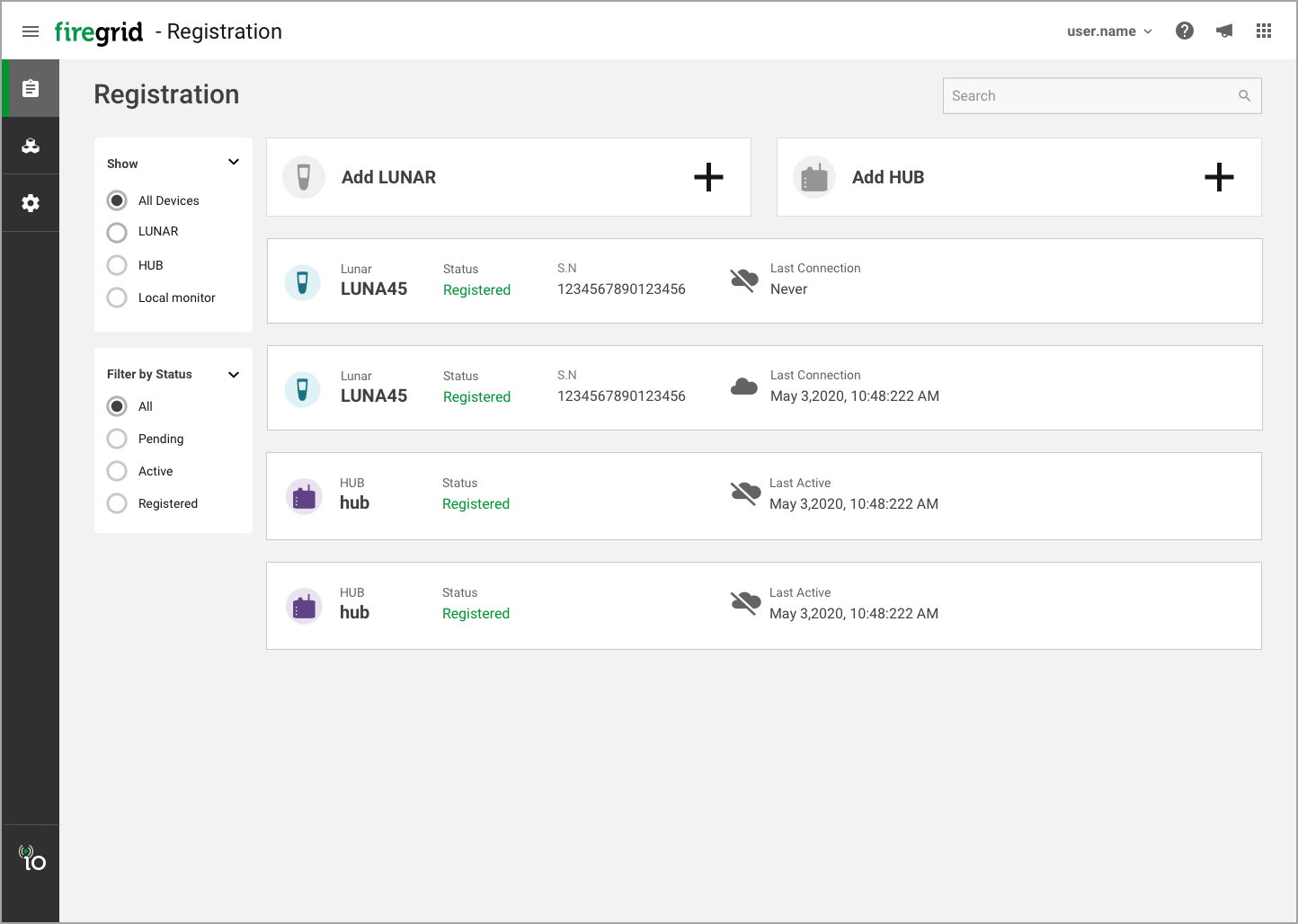The image size is (1298, 924).
Task: Open first LUNA45 device row
Action: coord(765,281)
